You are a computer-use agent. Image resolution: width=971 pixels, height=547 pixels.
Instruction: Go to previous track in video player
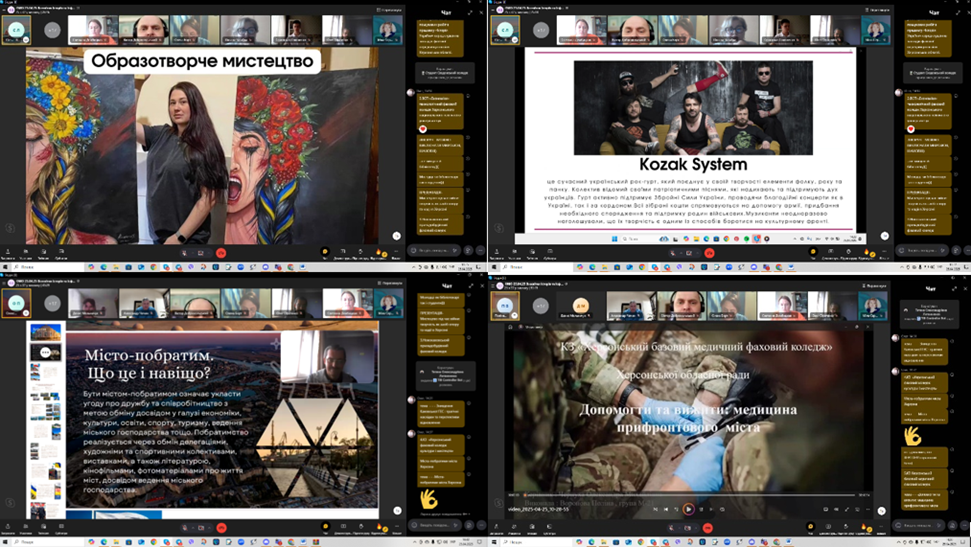click(x=666, y=509)
